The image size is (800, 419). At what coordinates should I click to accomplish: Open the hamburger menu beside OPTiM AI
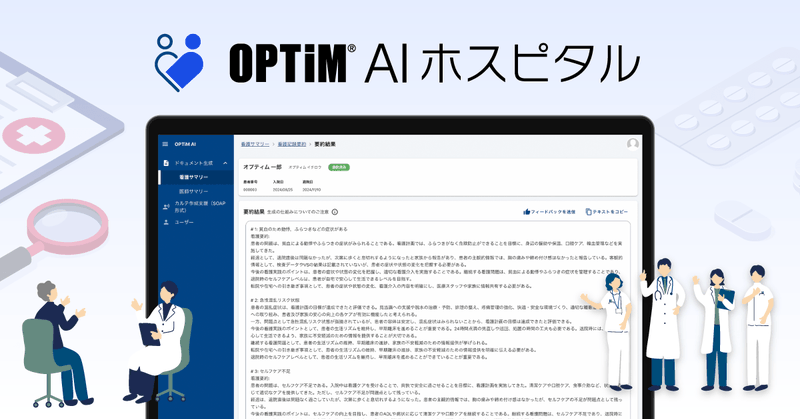point(165,144)
